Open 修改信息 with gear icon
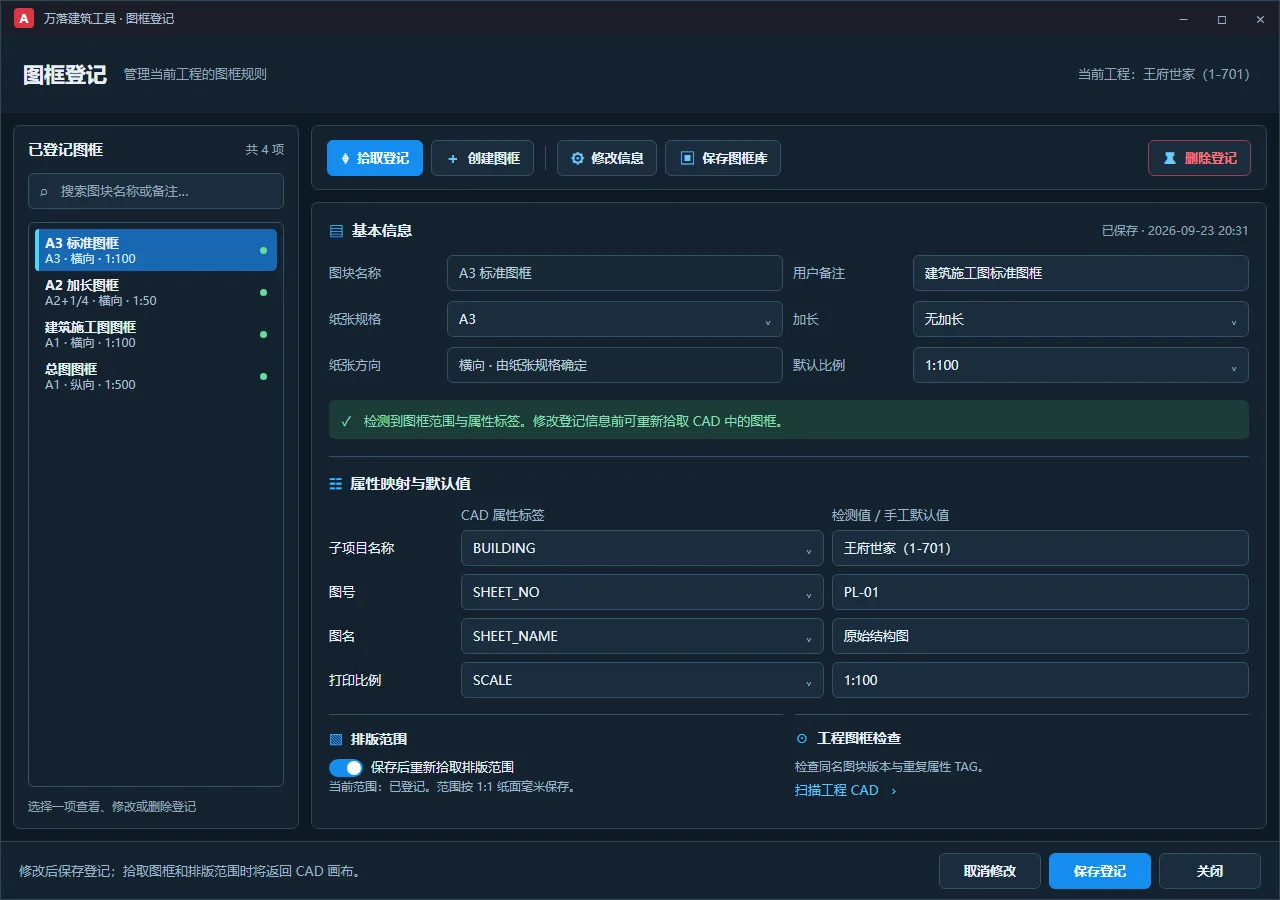Viewport: 1280px width, 900px height. coord(607,158)
